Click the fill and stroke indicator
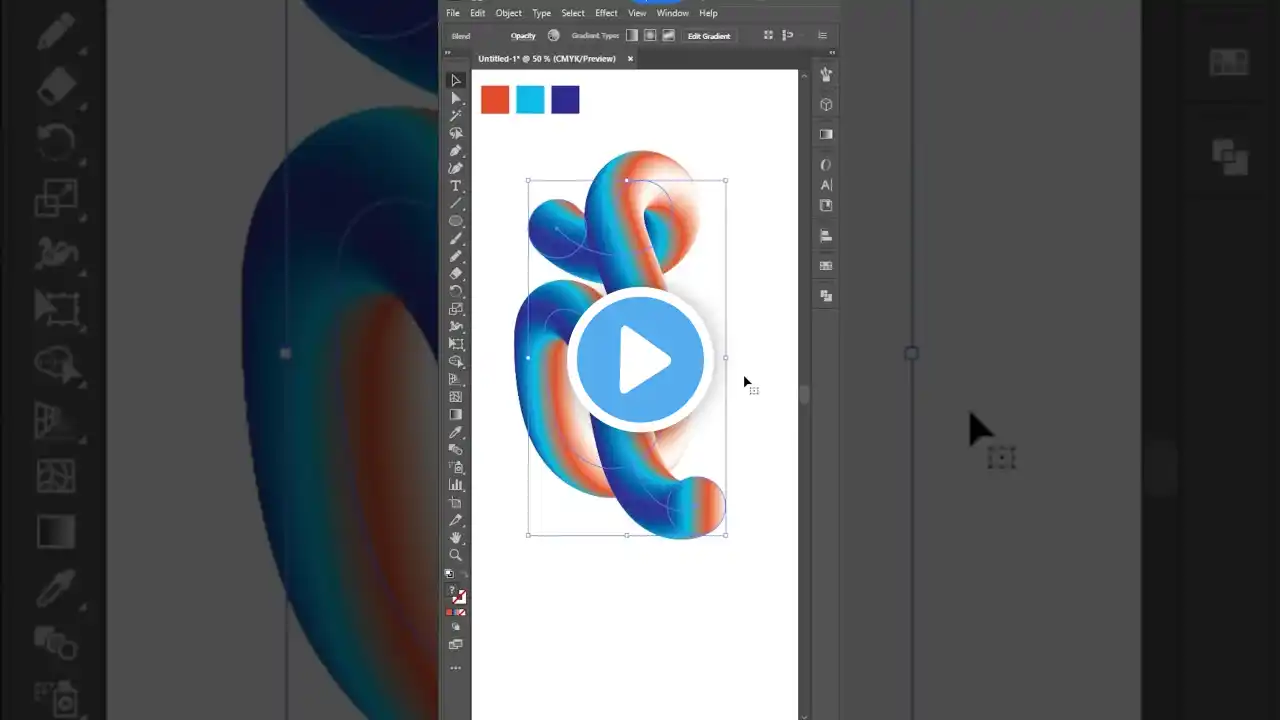This screenshot has width=1280, height=720. 458,596
